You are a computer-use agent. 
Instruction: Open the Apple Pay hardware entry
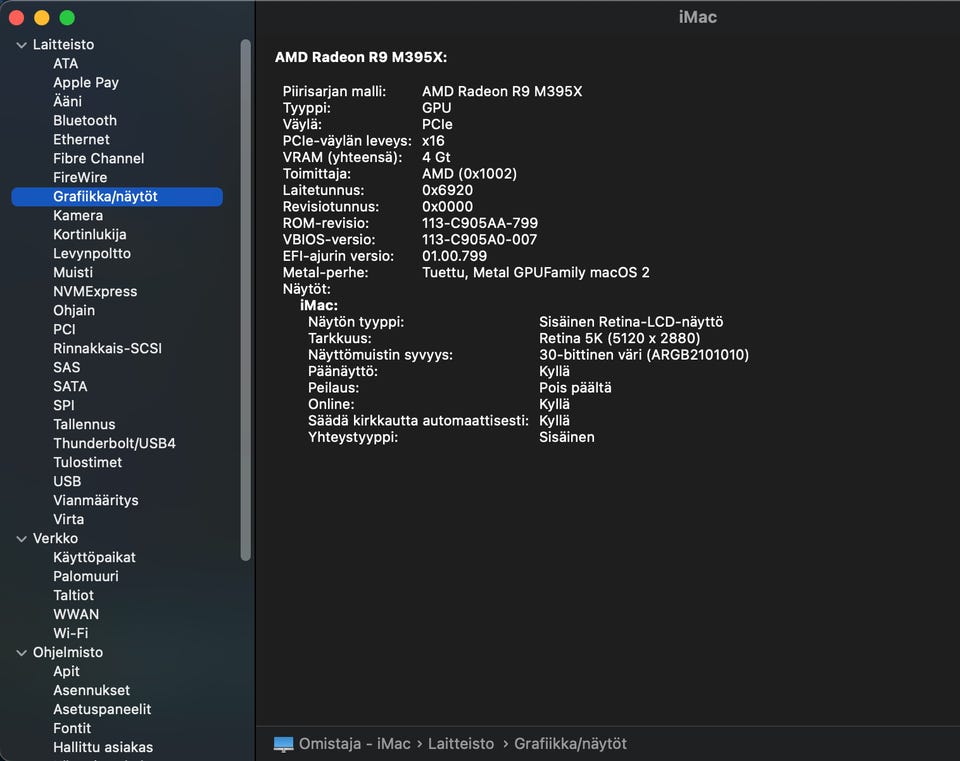tap(86, 83)
